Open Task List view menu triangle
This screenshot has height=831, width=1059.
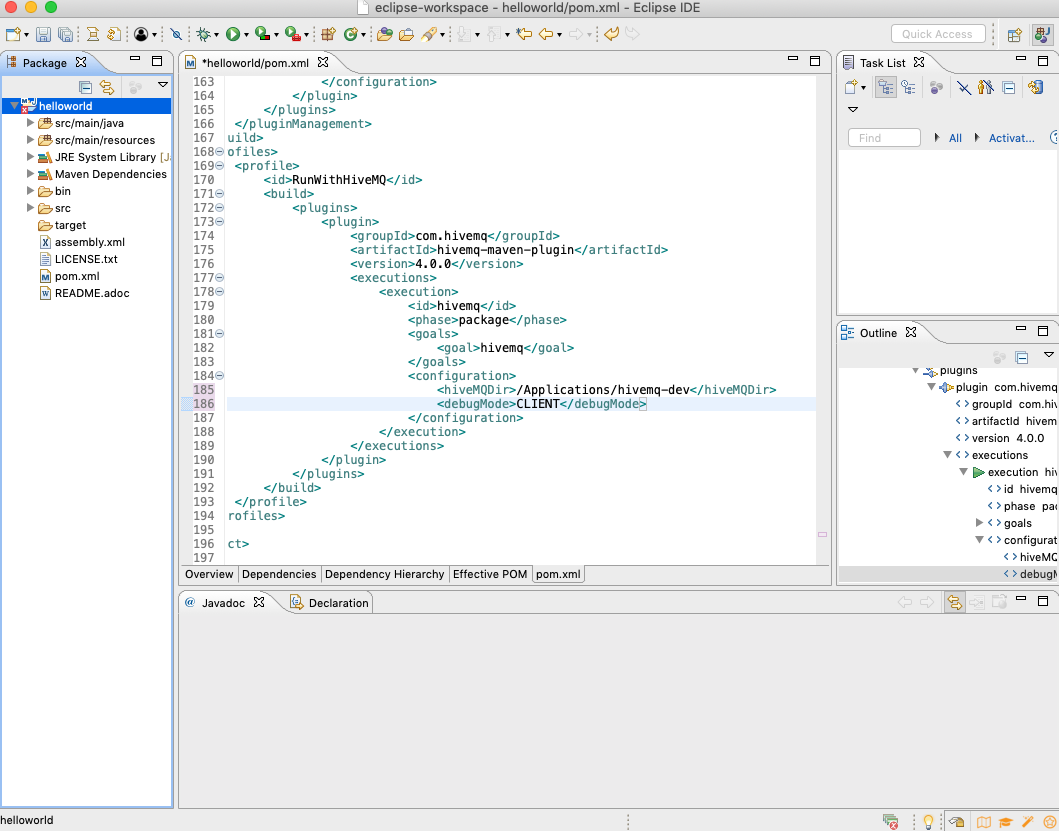(x=853, y=109)
